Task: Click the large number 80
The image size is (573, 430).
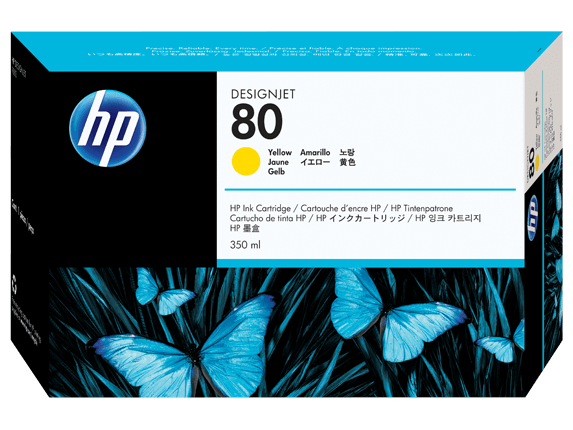Action: [257, 122]
